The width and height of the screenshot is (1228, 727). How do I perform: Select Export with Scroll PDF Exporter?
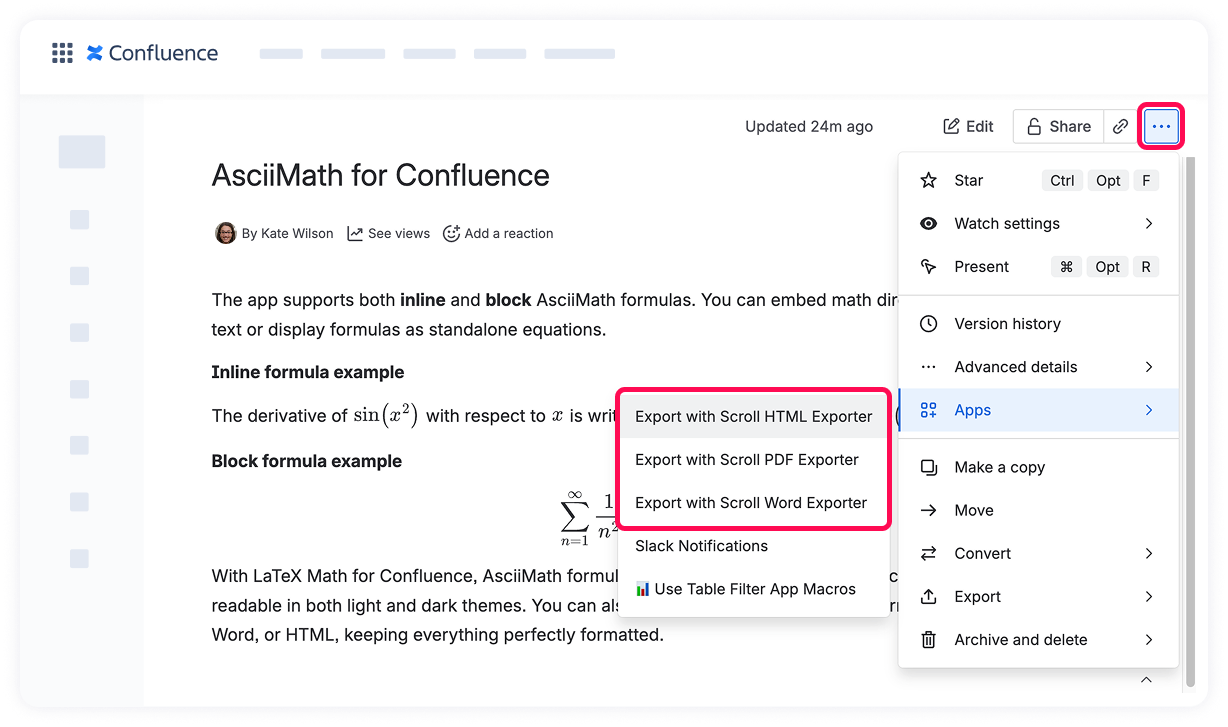click(747, 460)
